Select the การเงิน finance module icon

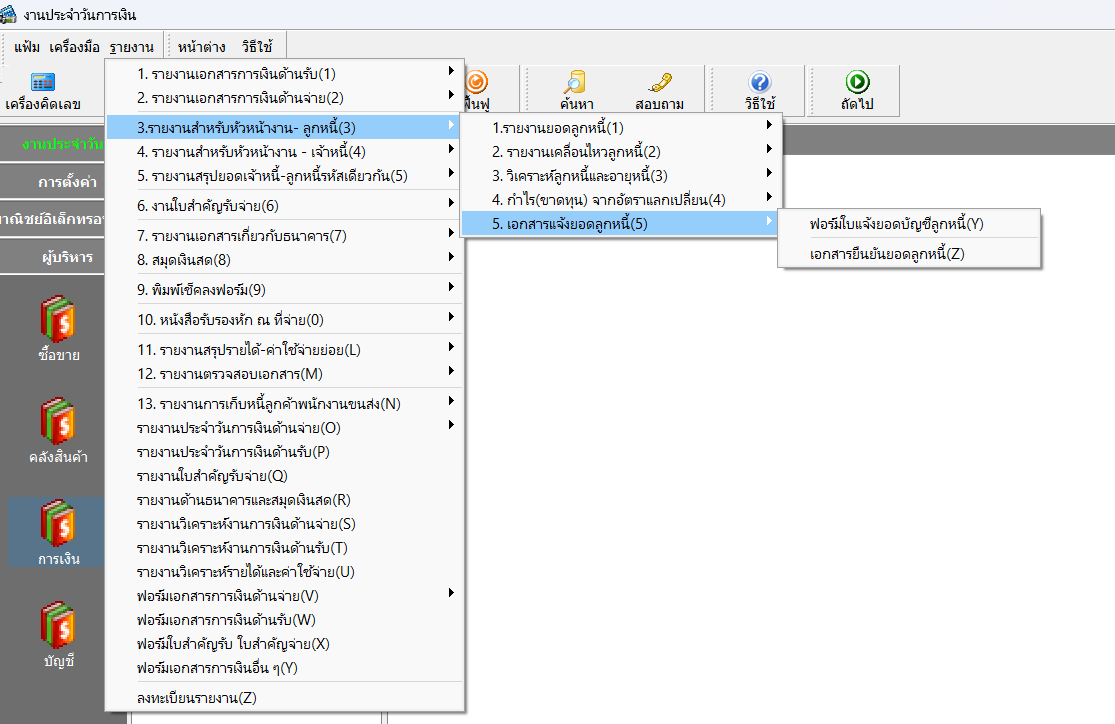coord(57,533)
